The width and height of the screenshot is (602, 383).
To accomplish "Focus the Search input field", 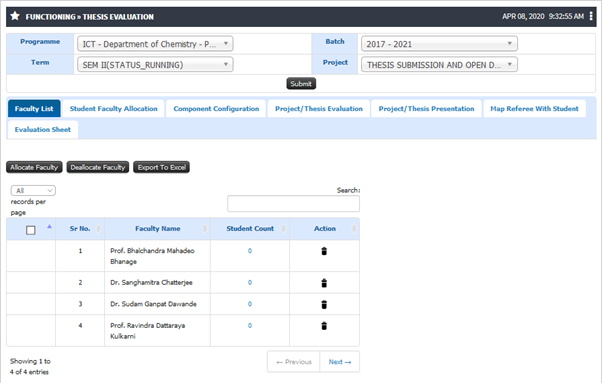I will [x=293, y=203].
